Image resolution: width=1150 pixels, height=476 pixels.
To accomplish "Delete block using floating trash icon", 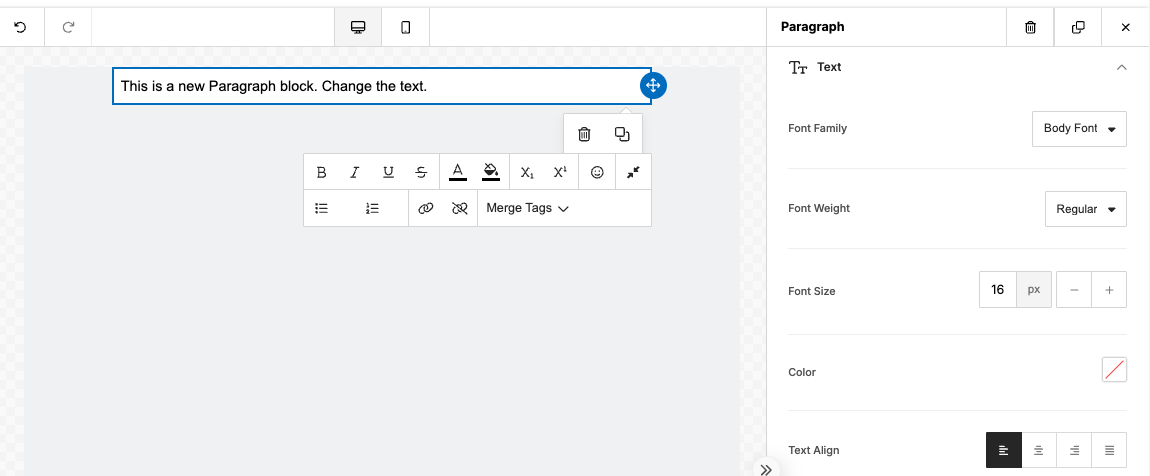I will pos(585,134).
